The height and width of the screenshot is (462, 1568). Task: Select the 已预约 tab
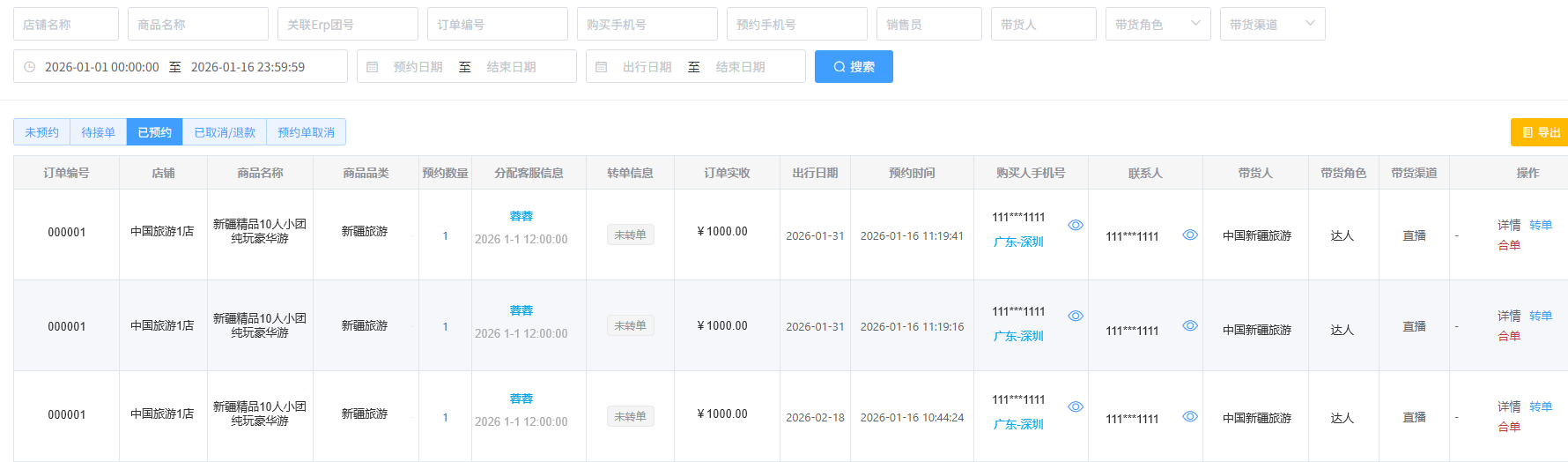(x=155, y=132)
